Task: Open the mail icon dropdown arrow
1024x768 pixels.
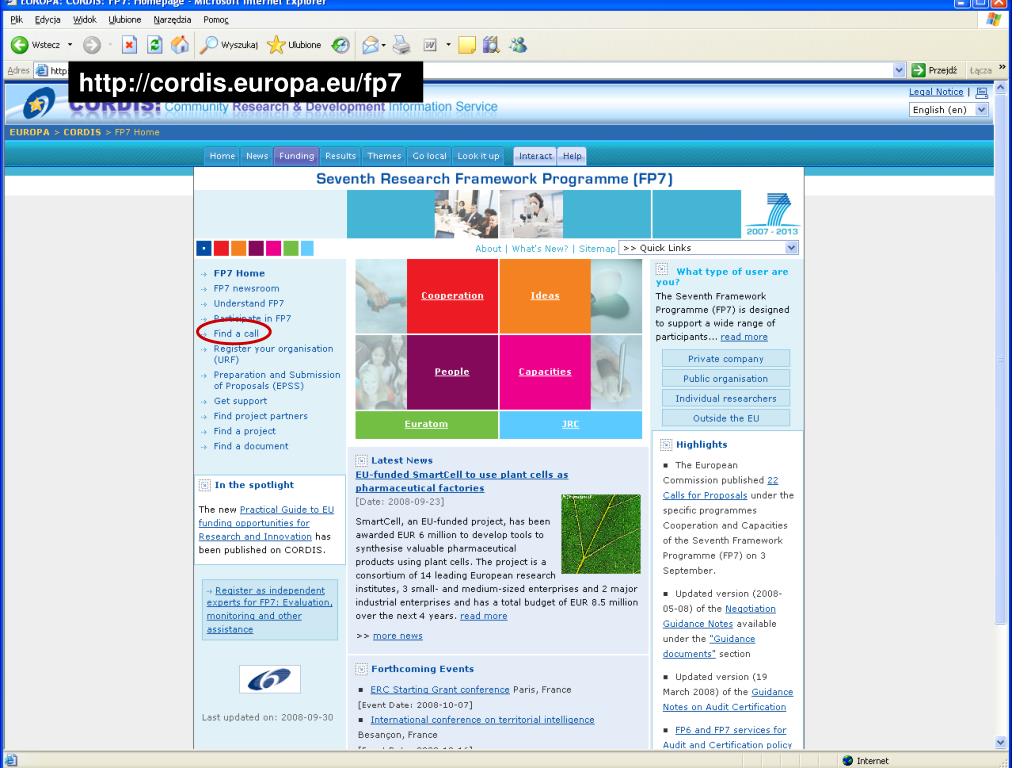Action: [383, 44]
